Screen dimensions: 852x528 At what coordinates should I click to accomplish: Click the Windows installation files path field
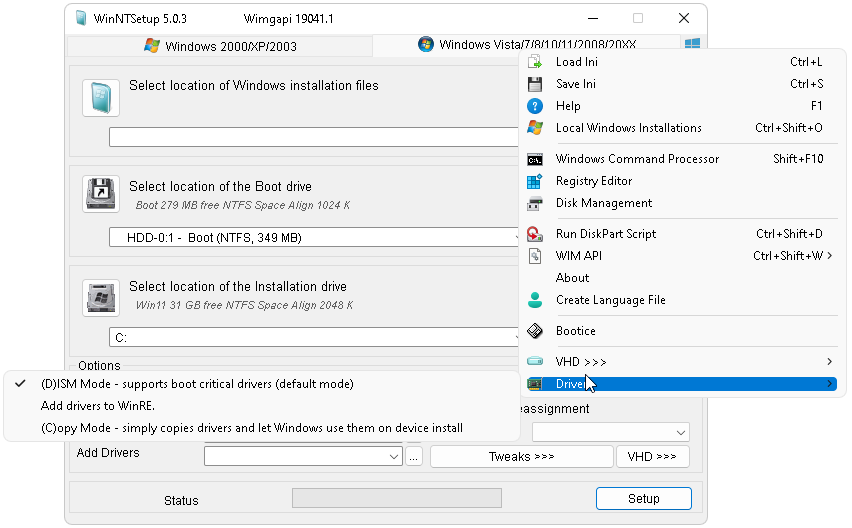tap(314, 137)
